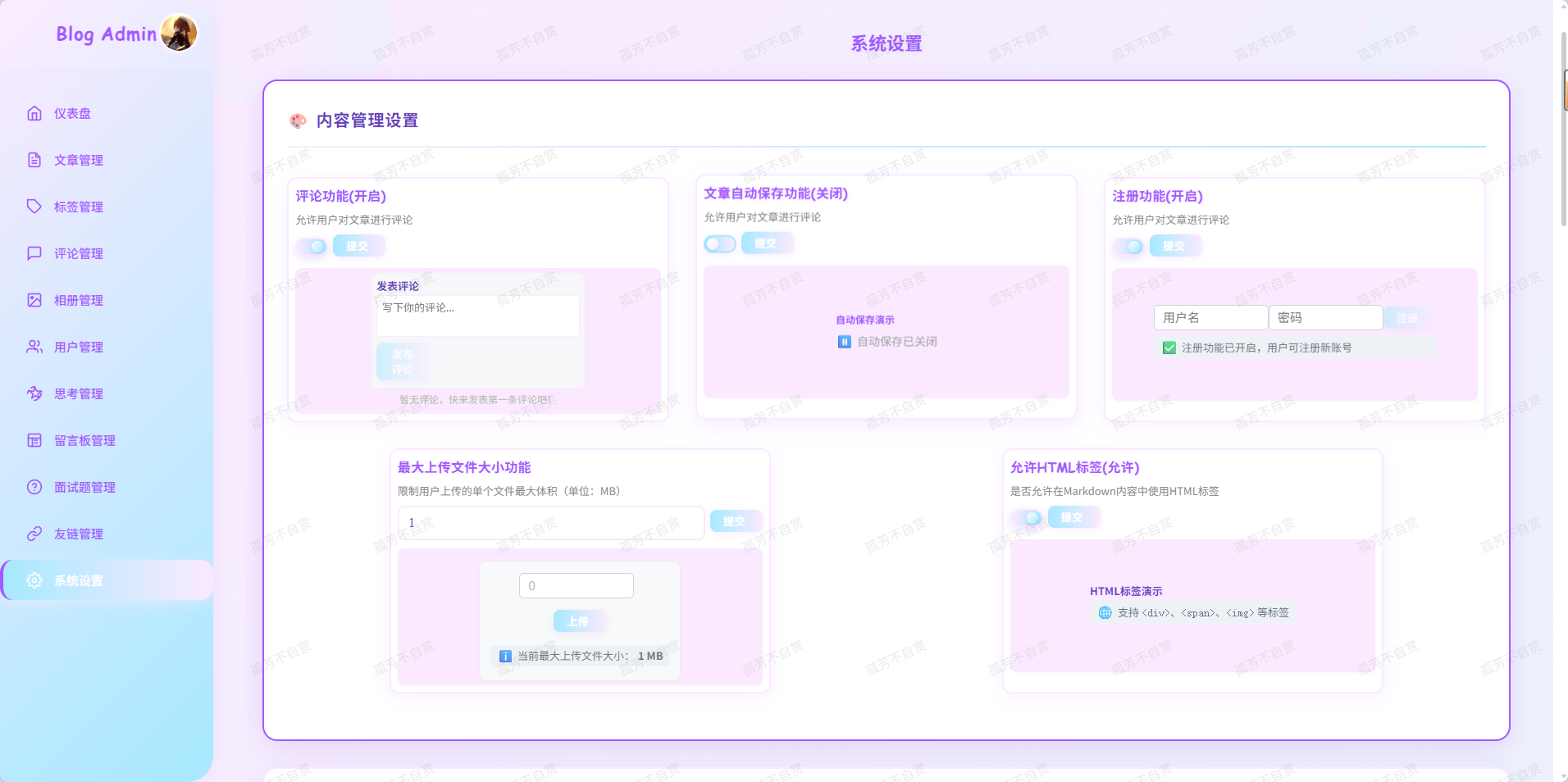Click the dashboard home icon in sidebar
The height and width of the screenshot is (782, 1568).
coord(34,113)
